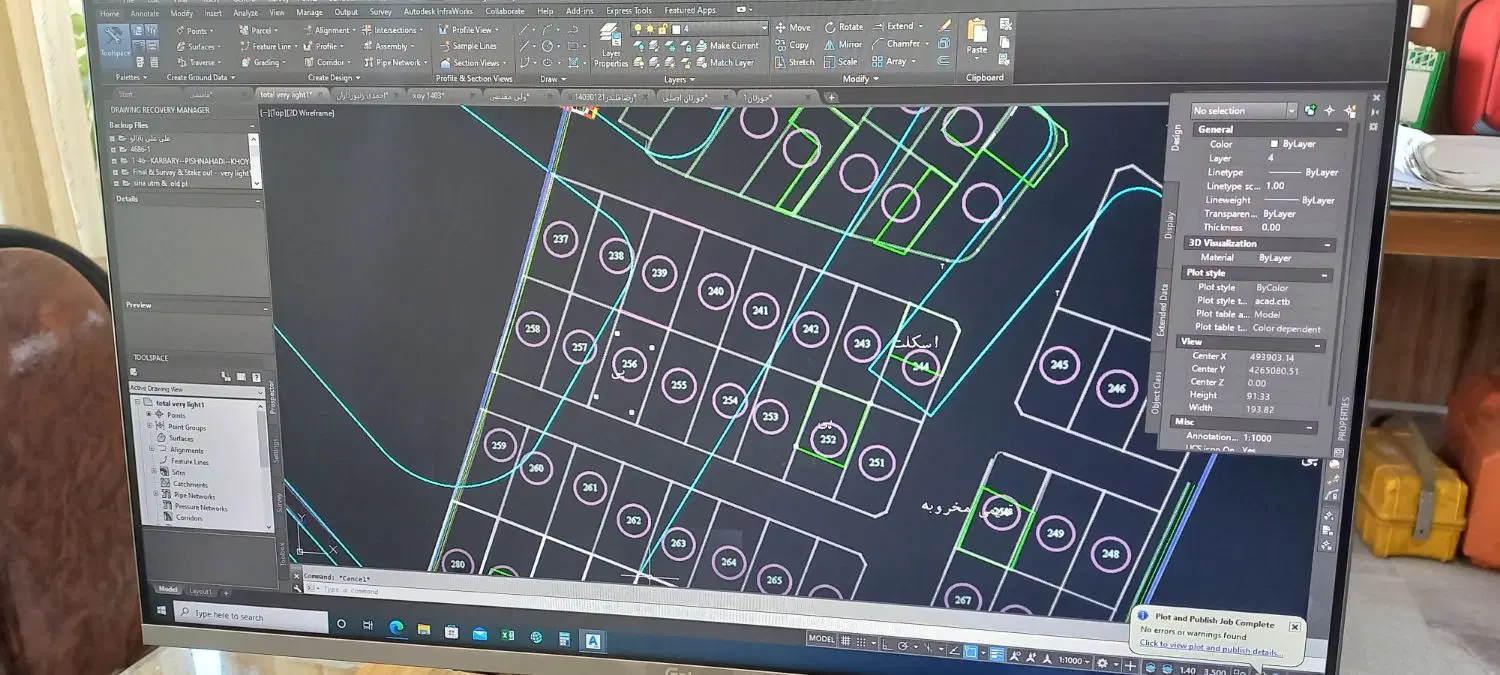Image resolution: width=1500 pixels, height=675 pixels.
Task: Switch to the Layout1 tab
Action: click(200, 591)
